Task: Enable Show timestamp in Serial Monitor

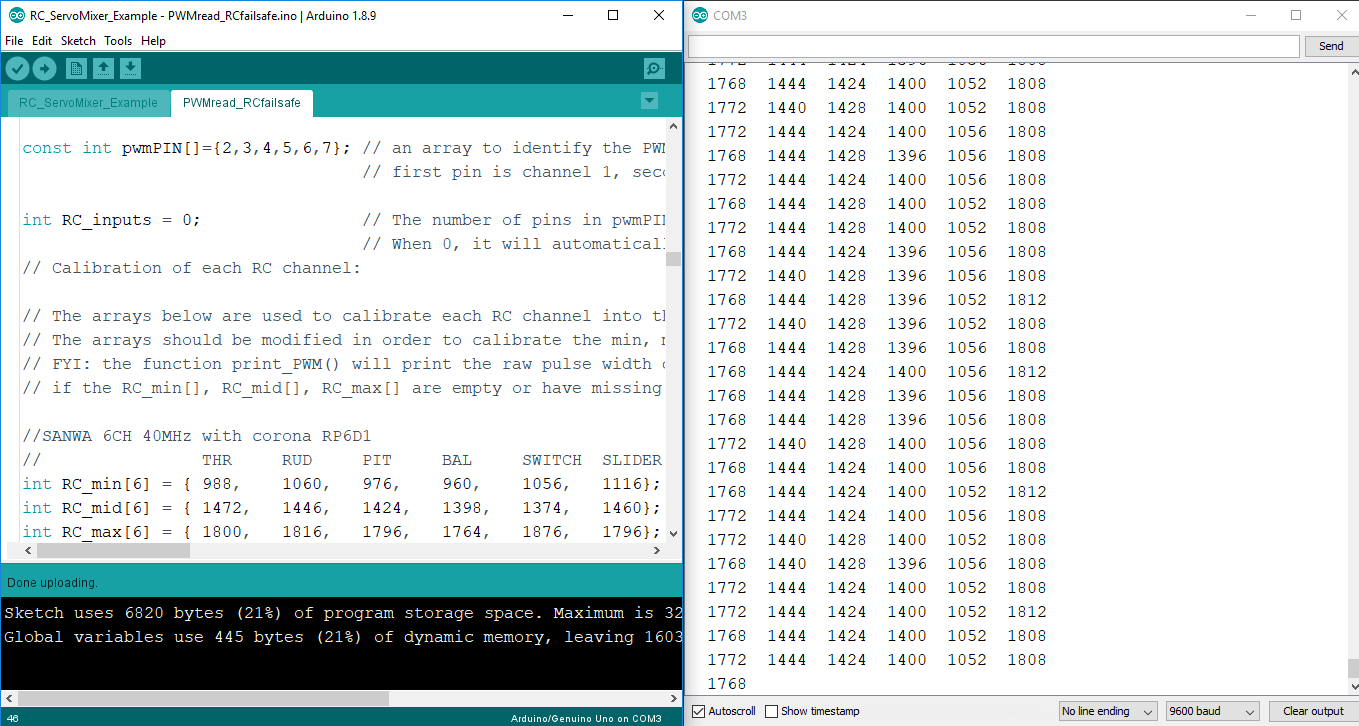Action: tap(769, 711)
